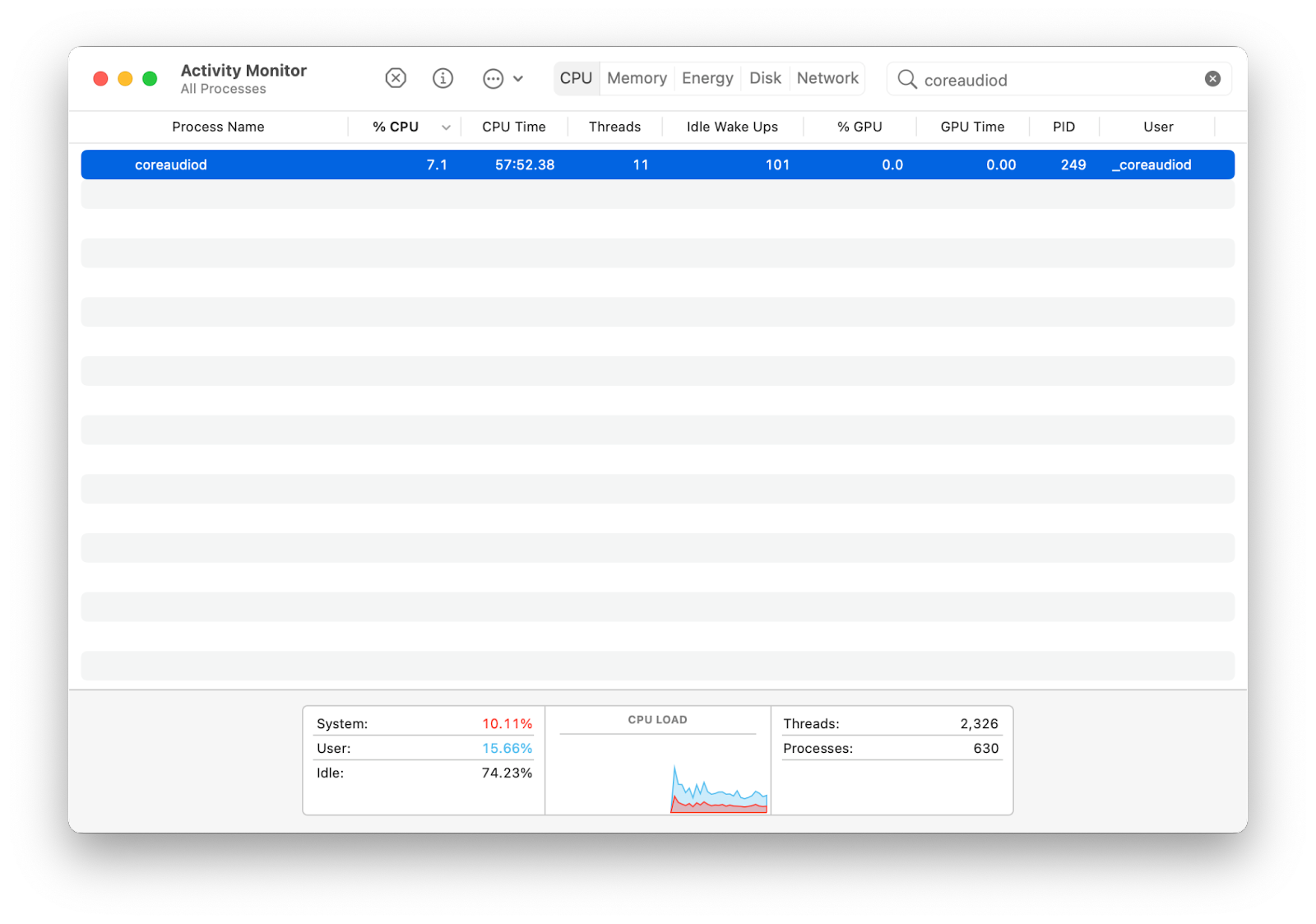Viewport: 1316px width, 924px height.
Task: Click the All Processes subtitle
Action: [223, 89]
